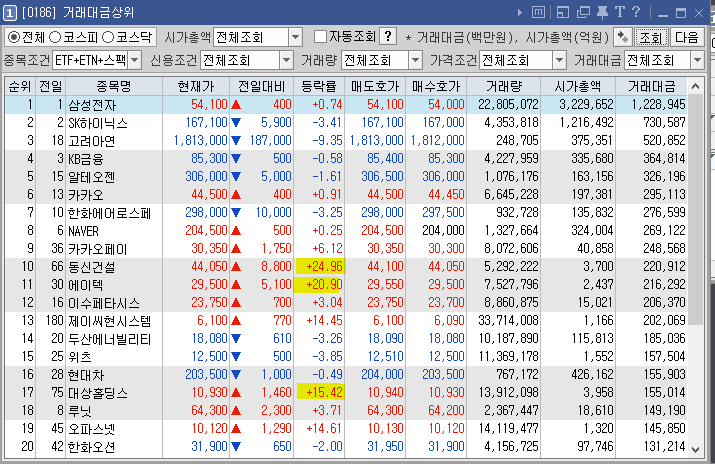715x464 pixels.
Task: Click the ? help button beside 자동조회
Action: [x=388, y=36]
